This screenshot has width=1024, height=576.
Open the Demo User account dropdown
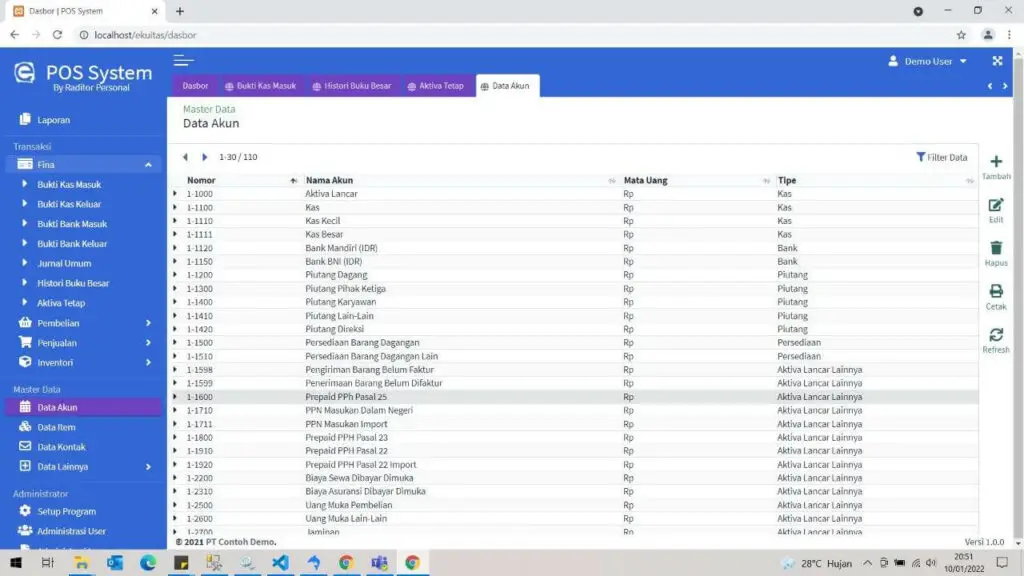point(925,61)
